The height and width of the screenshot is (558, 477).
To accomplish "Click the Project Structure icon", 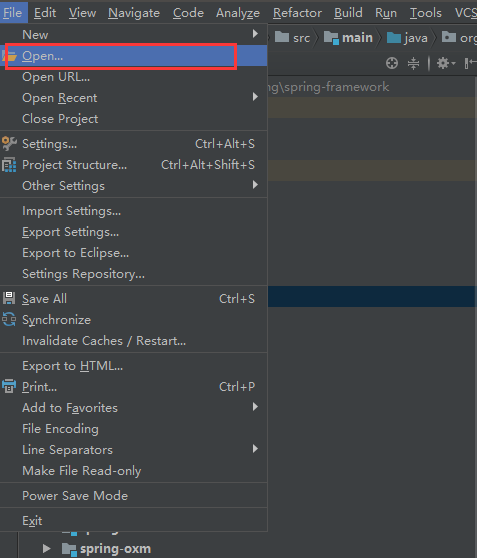I will pyautogui.click(x=9, y=165).
